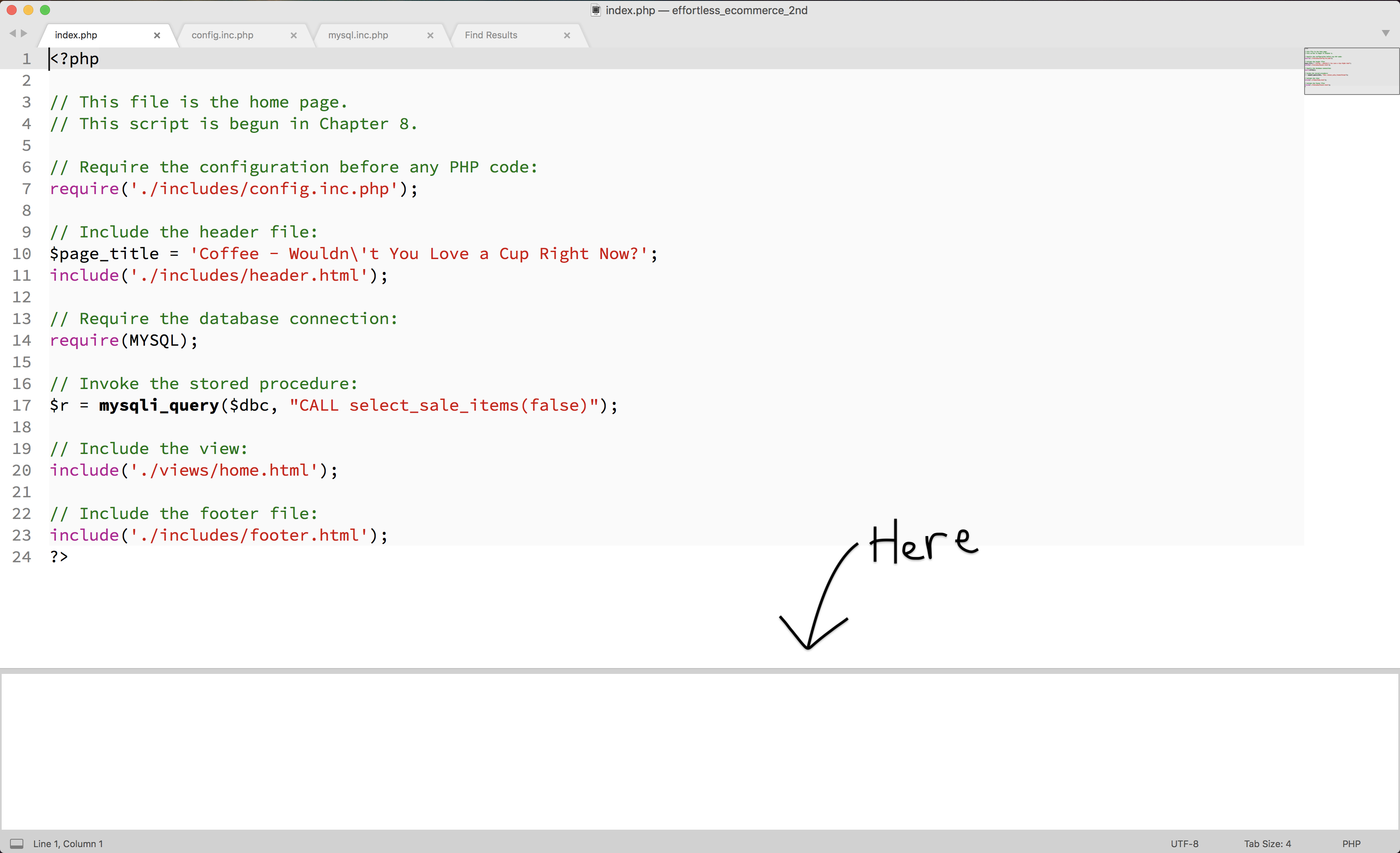Click inside the empty bottom output panel

click(x=699, y=750)
